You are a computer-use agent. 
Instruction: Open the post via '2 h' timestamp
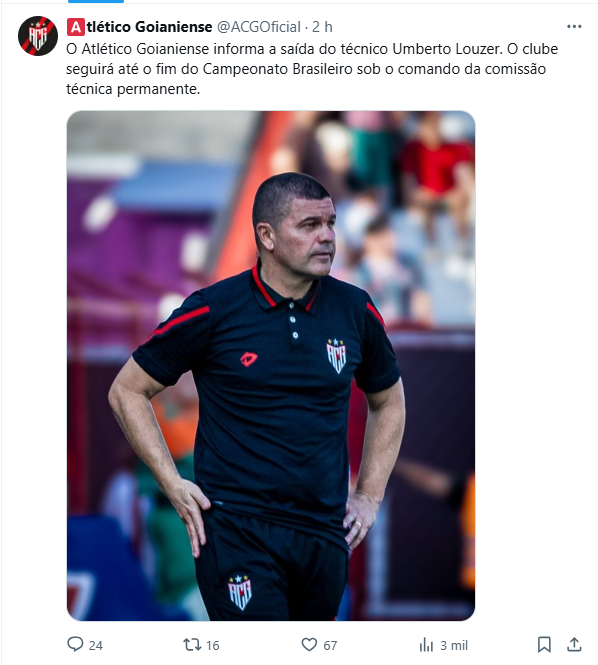pos(322,27)
